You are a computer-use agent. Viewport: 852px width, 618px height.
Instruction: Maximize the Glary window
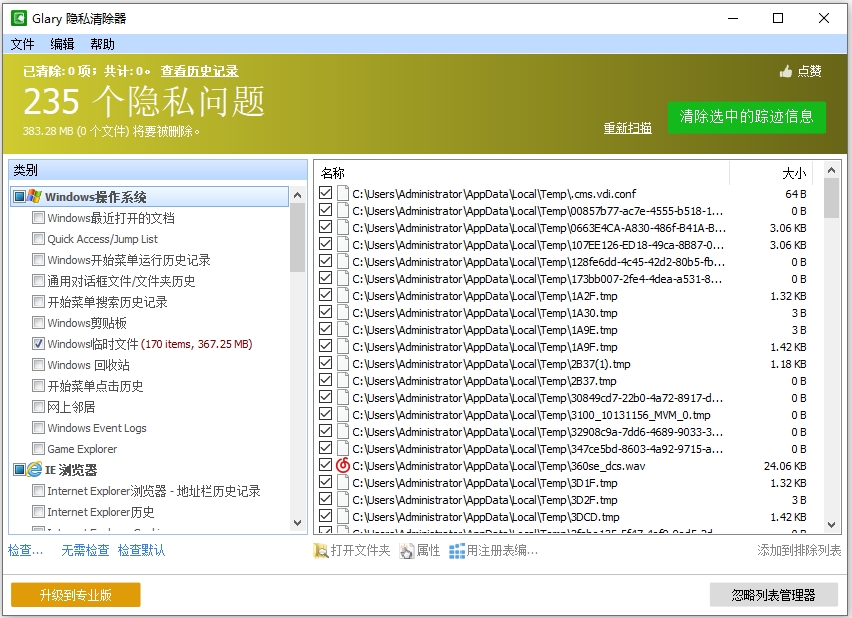(778, 18)
